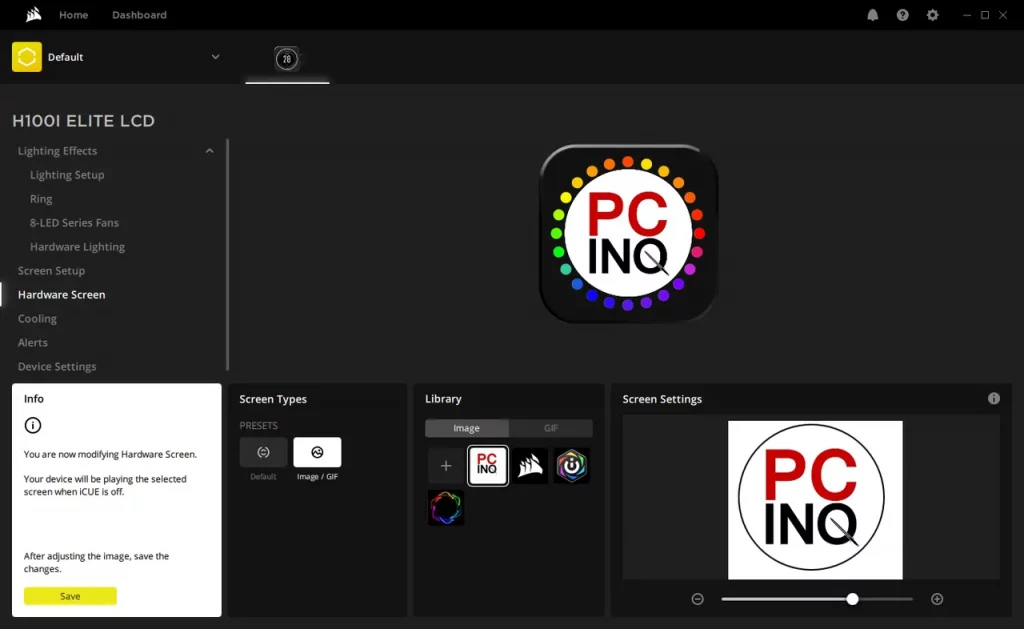Open the Default profile dropdown
Viewport: 1024px width, 629px height.
point(216,57)
